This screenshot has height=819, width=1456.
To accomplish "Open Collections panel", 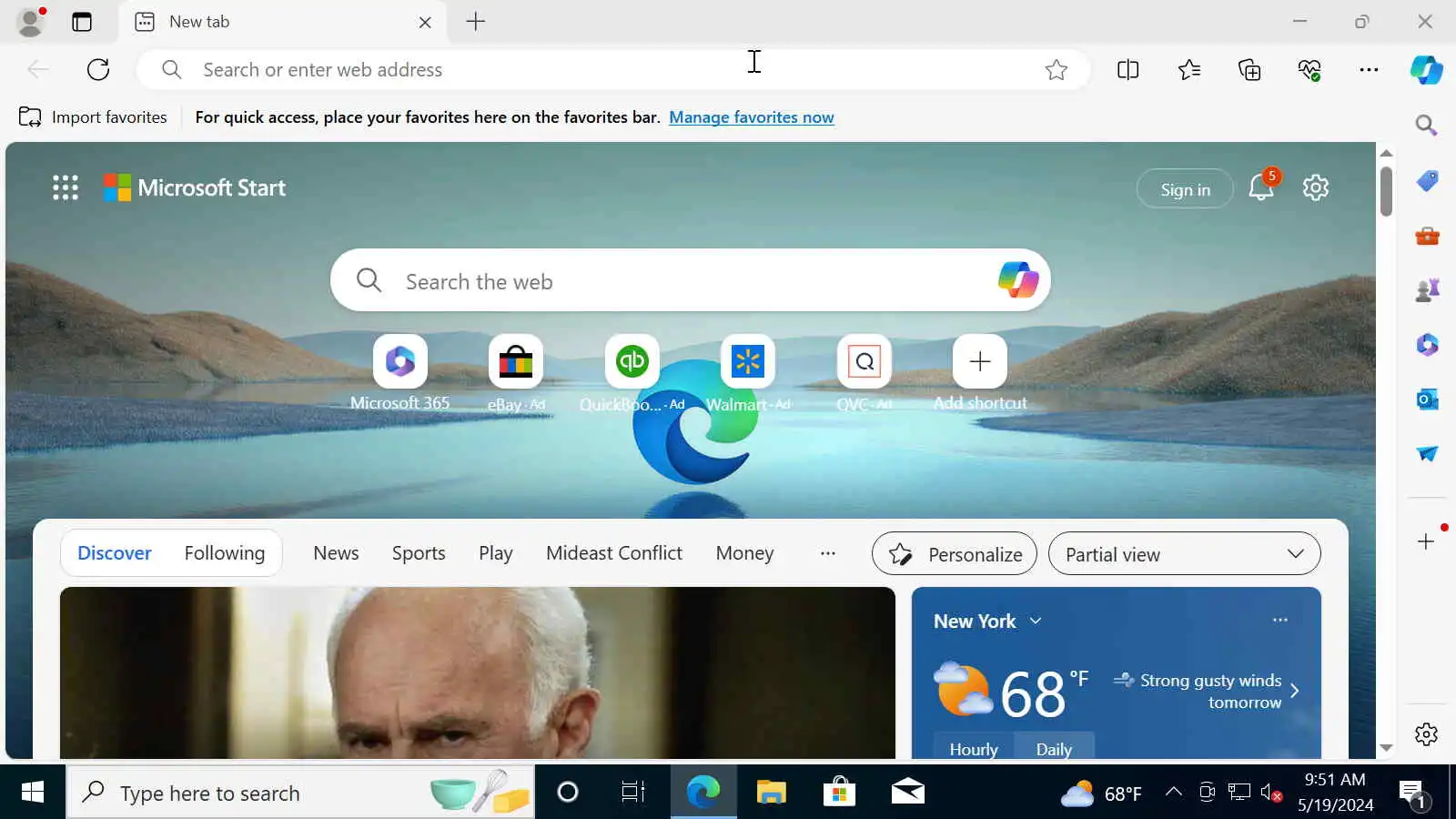I will point(1249,70).
